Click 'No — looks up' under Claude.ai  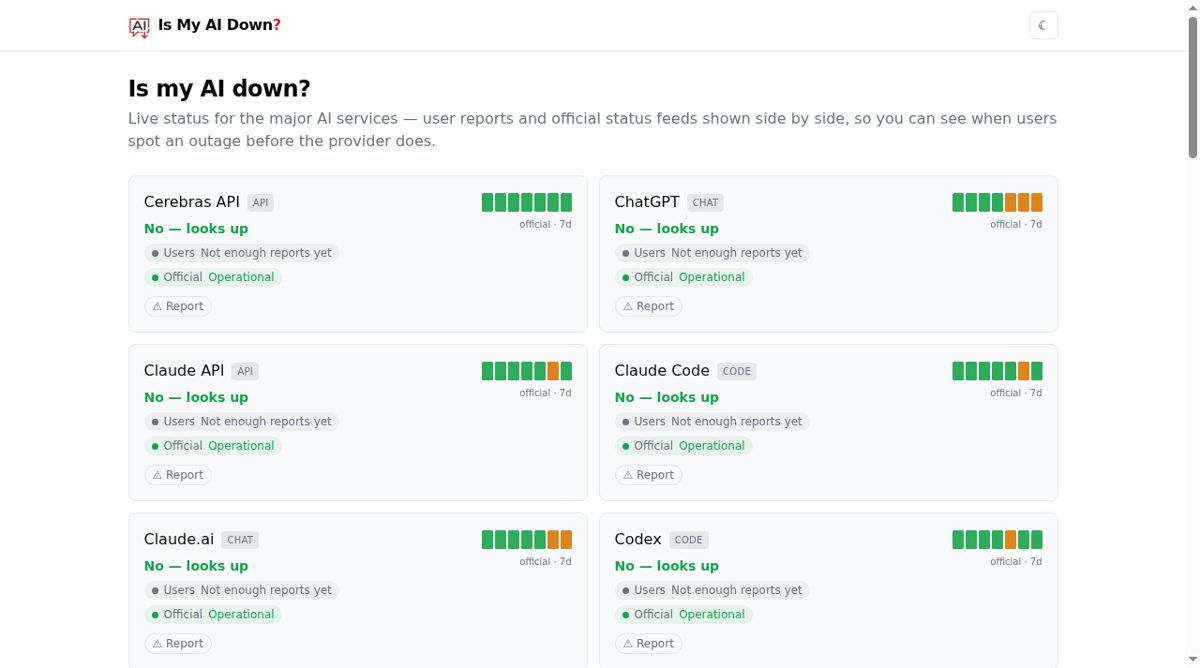196,566
